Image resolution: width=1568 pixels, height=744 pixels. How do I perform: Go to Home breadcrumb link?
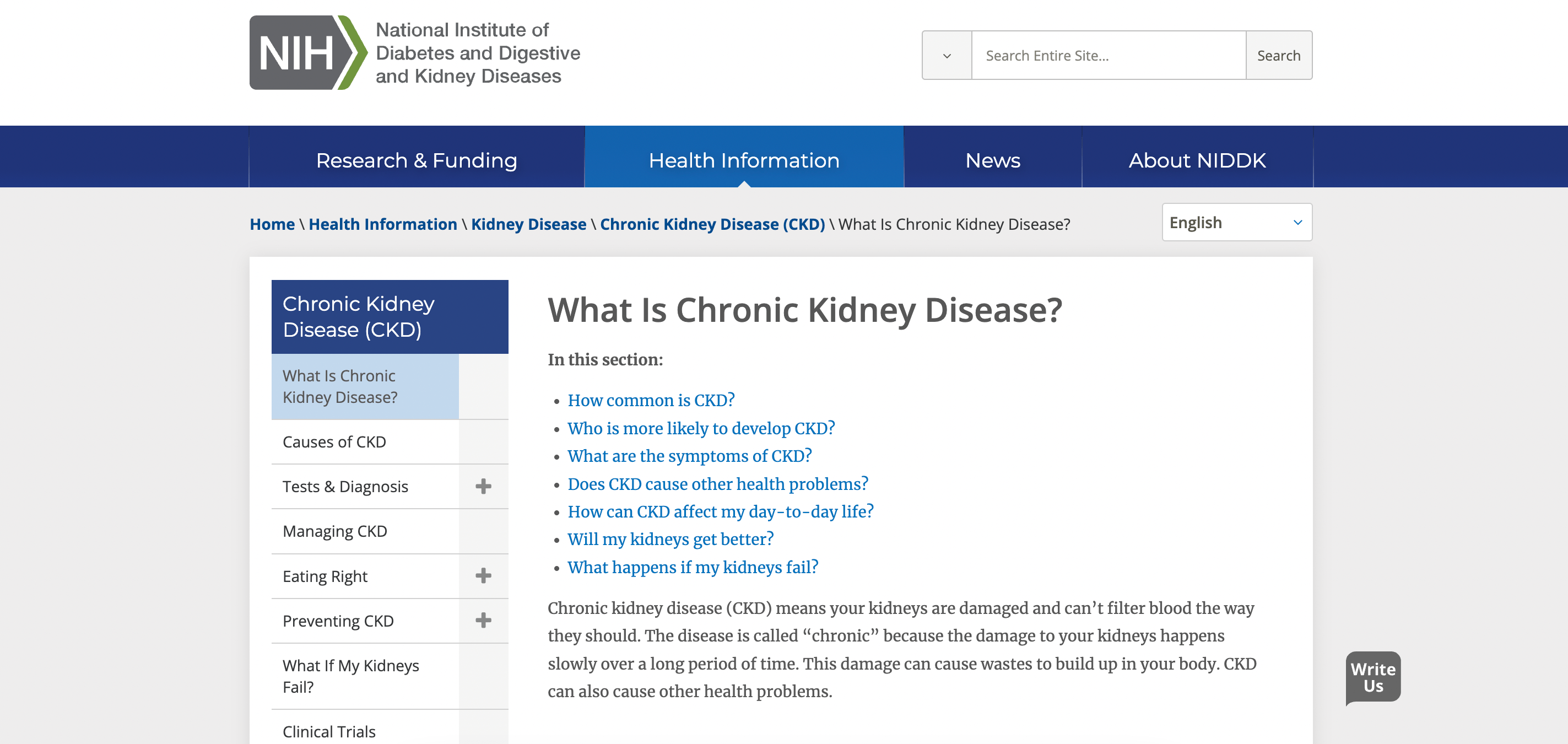[x=272, y=224]
